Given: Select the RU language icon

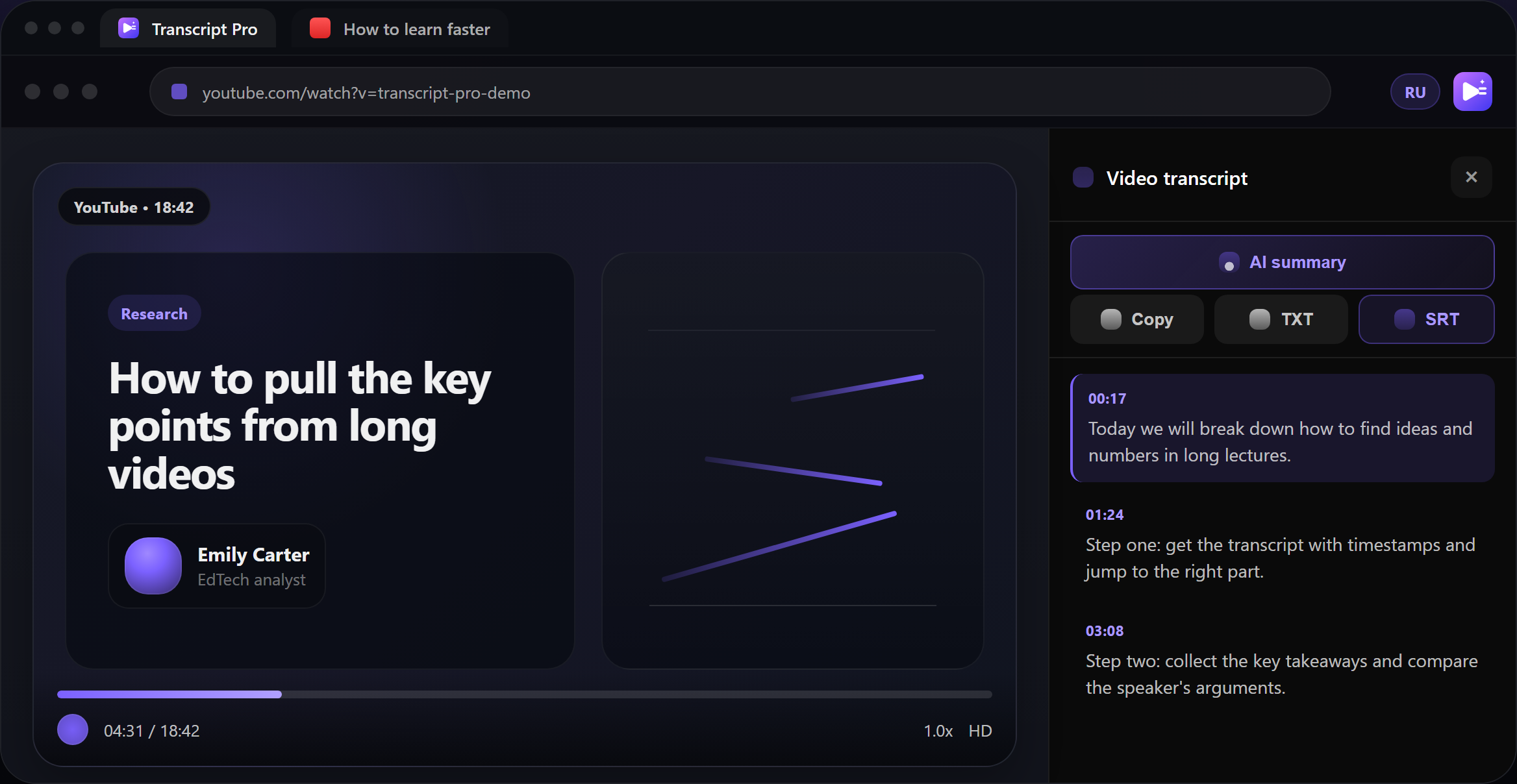Looking at the screenshot, I should (1414, 91).
